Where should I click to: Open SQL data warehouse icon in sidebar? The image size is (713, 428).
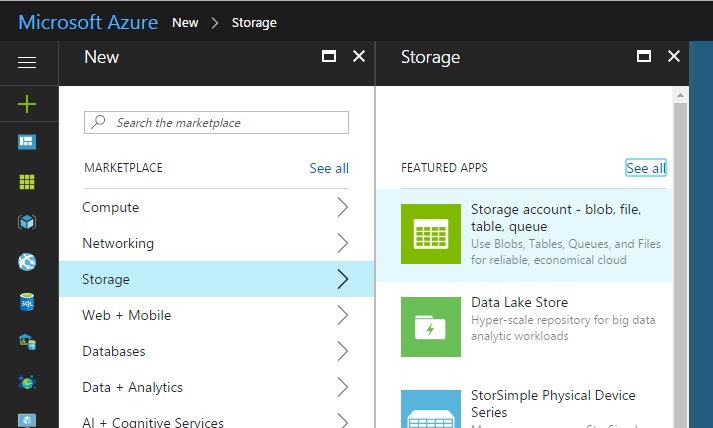click(x=27, y=342)
